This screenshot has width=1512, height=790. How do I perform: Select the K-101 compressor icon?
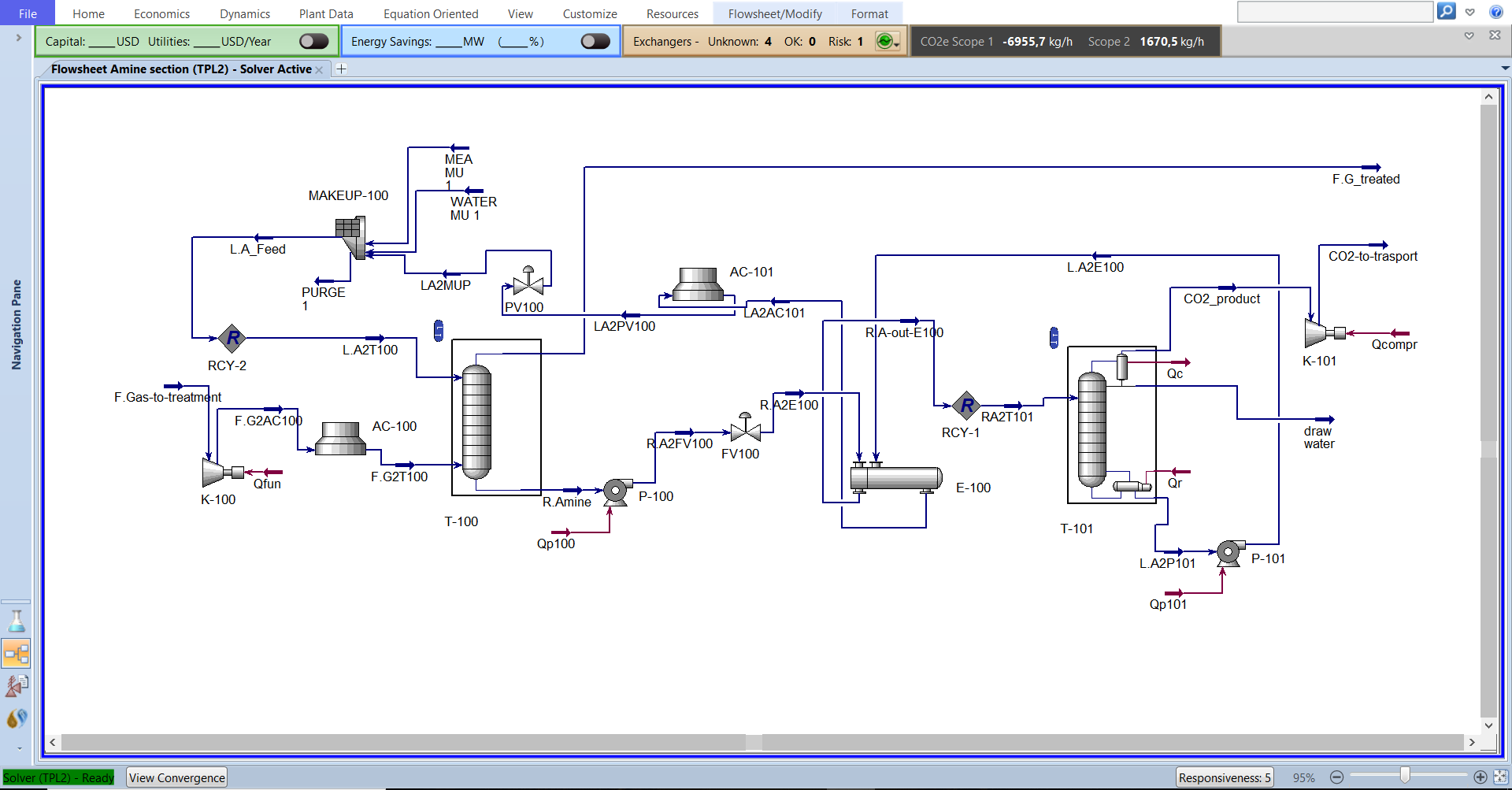(x=1325, y=333)
